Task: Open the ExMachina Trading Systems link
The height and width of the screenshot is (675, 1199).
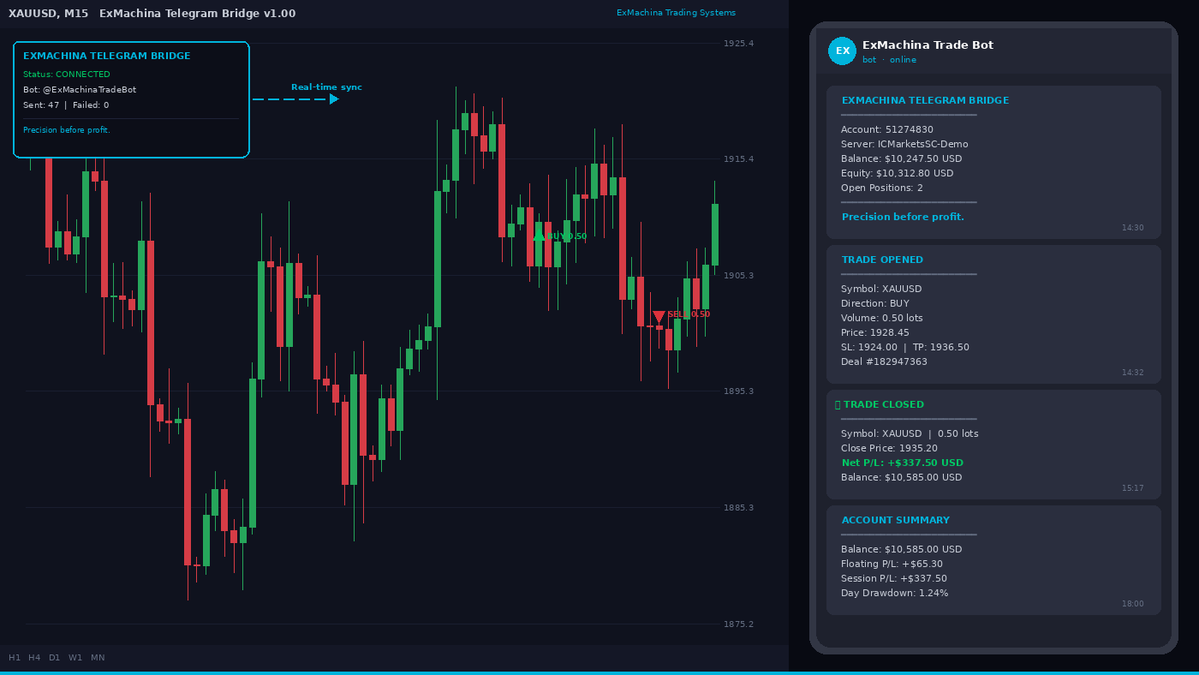Action: (x=676, y=13)
